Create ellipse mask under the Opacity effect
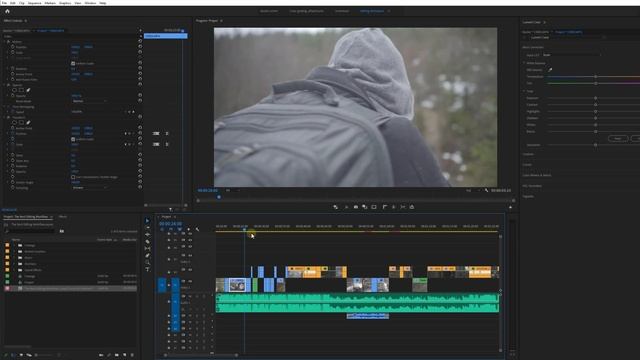Viewport: 640px width, 360px height. [x=14, y=90]
